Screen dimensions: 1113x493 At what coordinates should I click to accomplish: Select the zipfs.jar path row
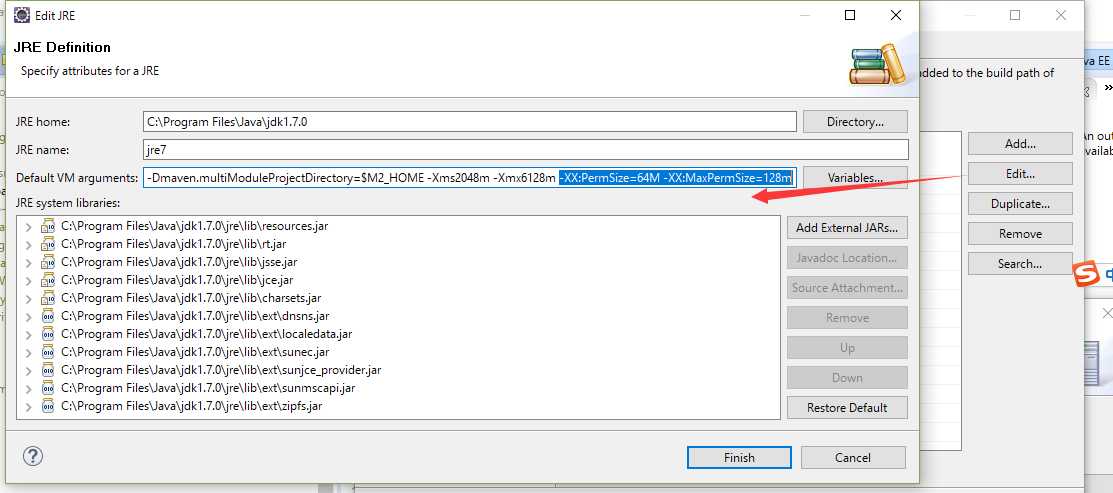192,406
